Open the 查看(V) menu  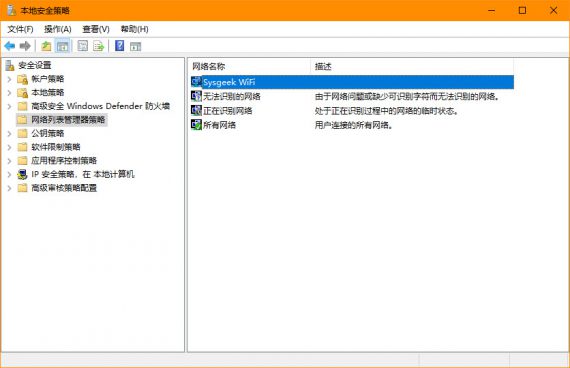pyautogui.click(x=96, y=29)
